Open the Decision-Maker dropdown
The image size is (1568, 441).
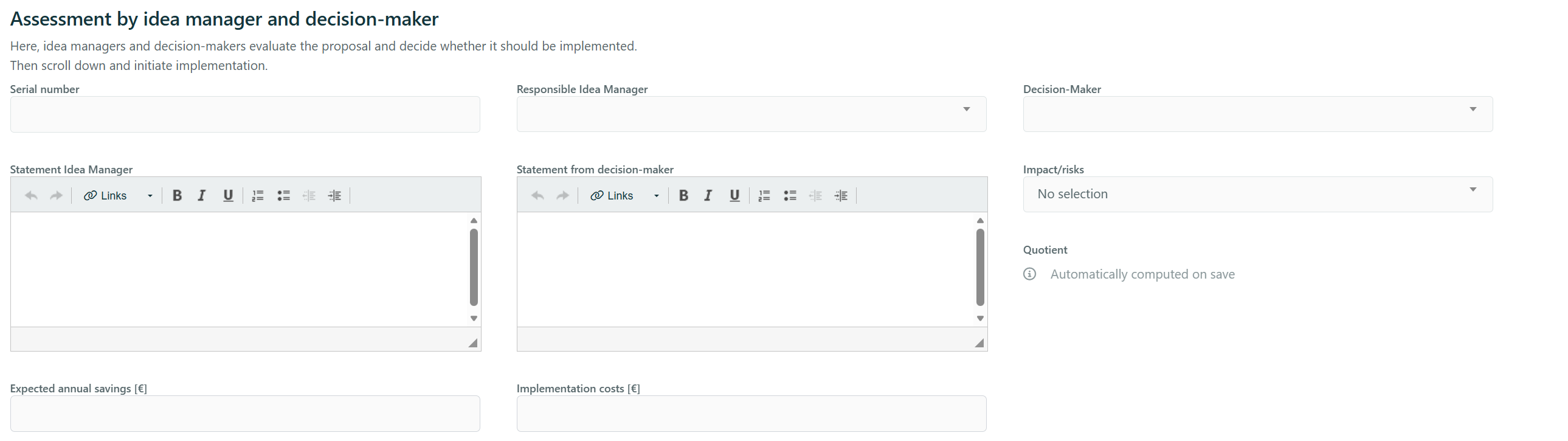click(1473, 109)
